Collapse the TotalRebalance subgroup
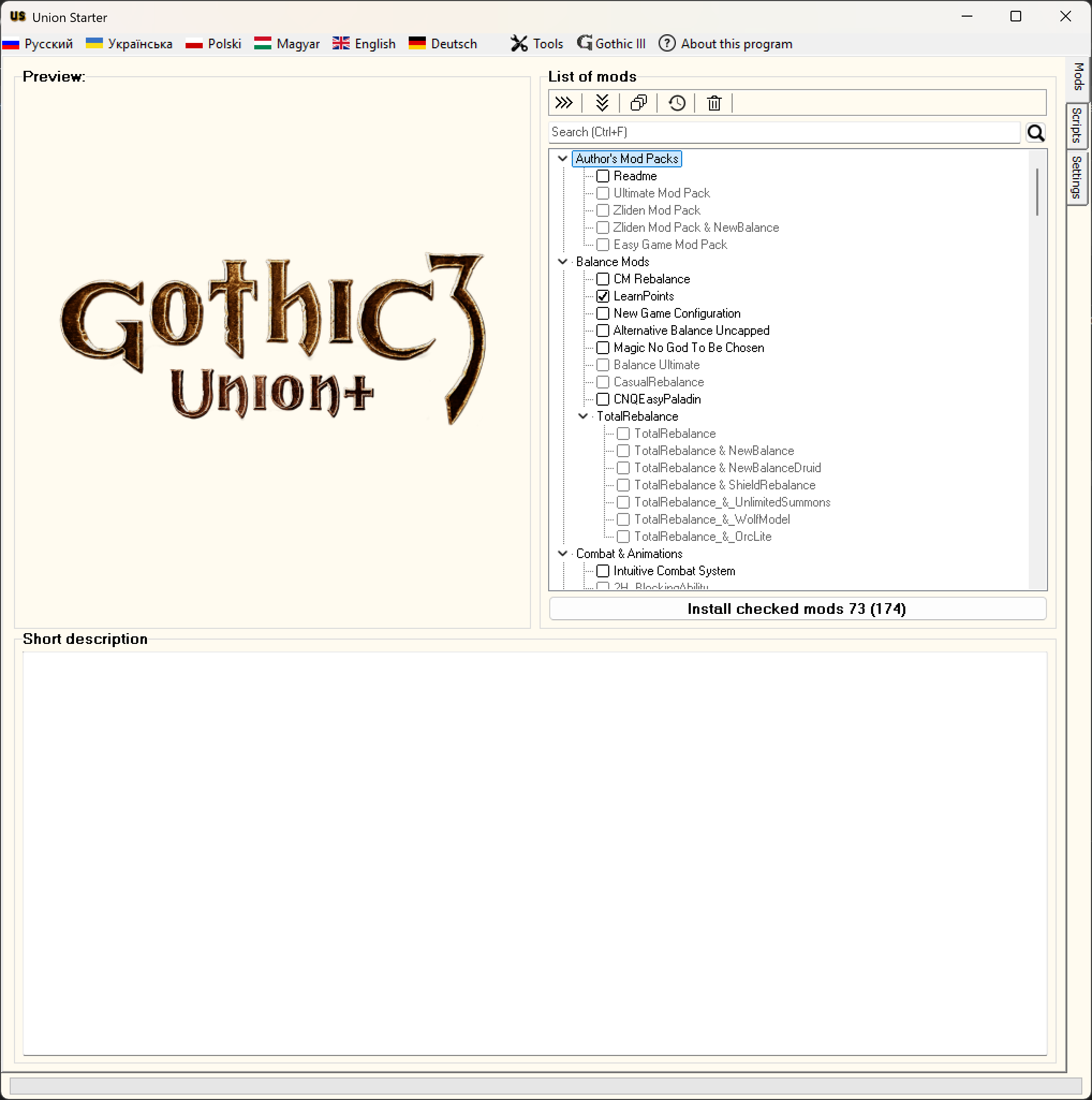Screen dimensions: 1092x1100 click(x=582, y=416)
